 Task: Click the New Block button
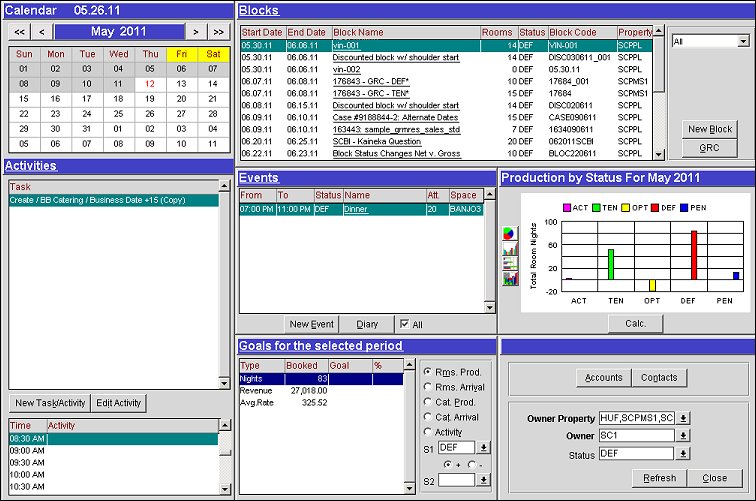[x=710, y=129]
